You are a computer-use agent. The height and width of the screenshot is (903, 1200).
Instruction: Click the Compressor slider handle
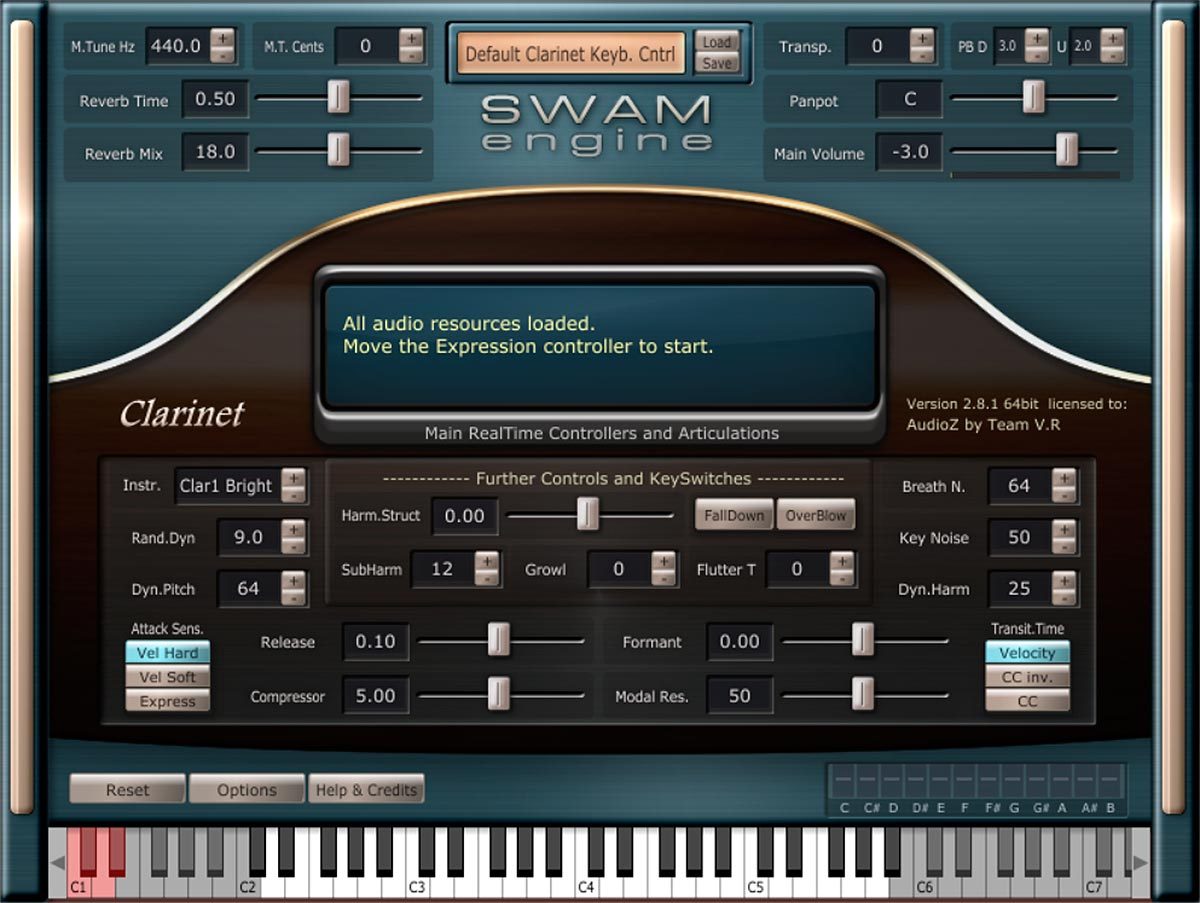[x=498, y=693]
